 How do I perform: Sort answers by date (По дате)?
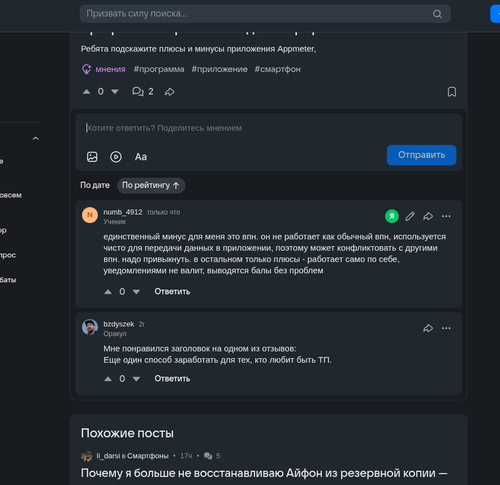95,185
